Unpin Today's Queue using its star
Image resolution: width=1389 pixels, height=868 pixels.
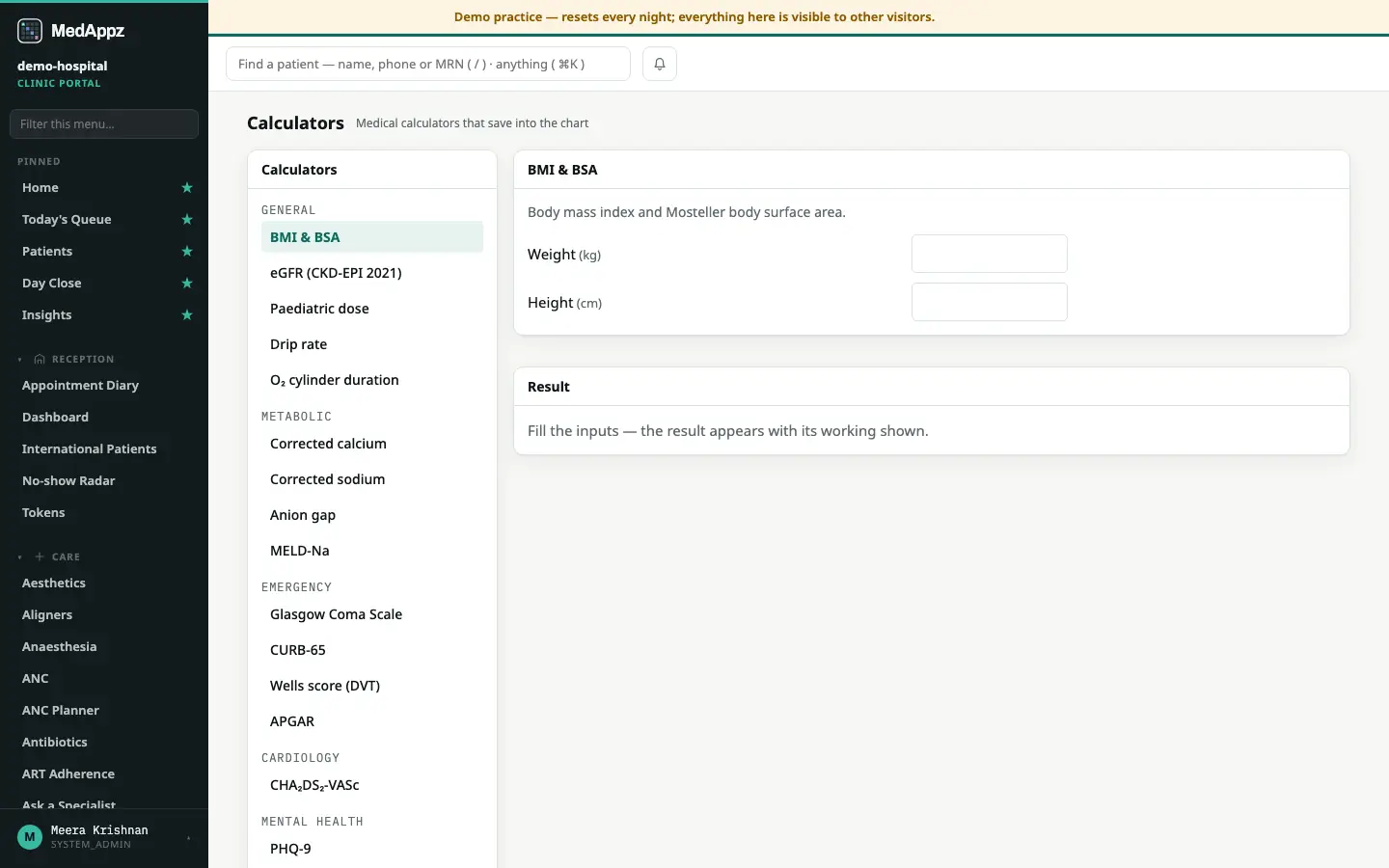click(187, 220)
